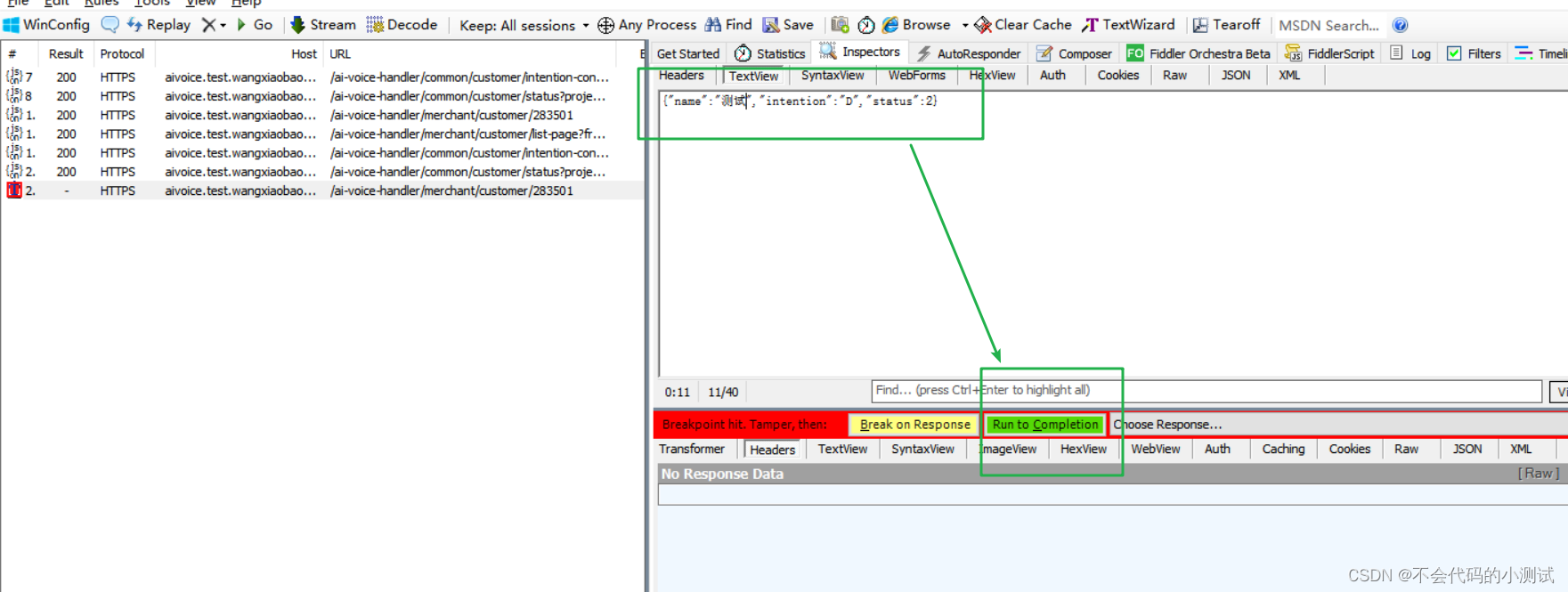This screenshot has width=1568, height=592.
Task: Select request SyntaxView tab
Action: (x=833, y=75)
